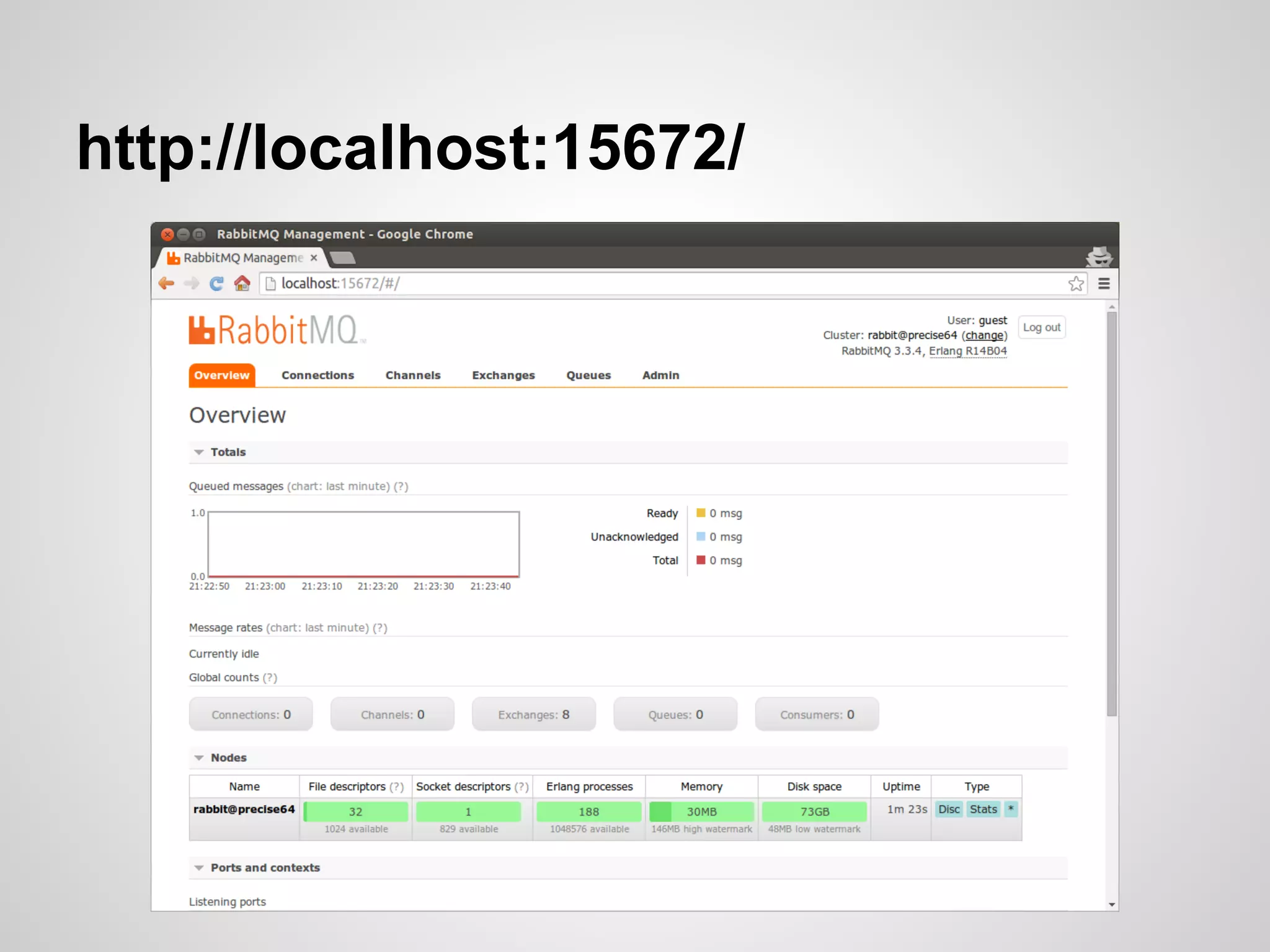Go to the Chrome home icon
This screenshot has height=952, width=1270.
242,283
